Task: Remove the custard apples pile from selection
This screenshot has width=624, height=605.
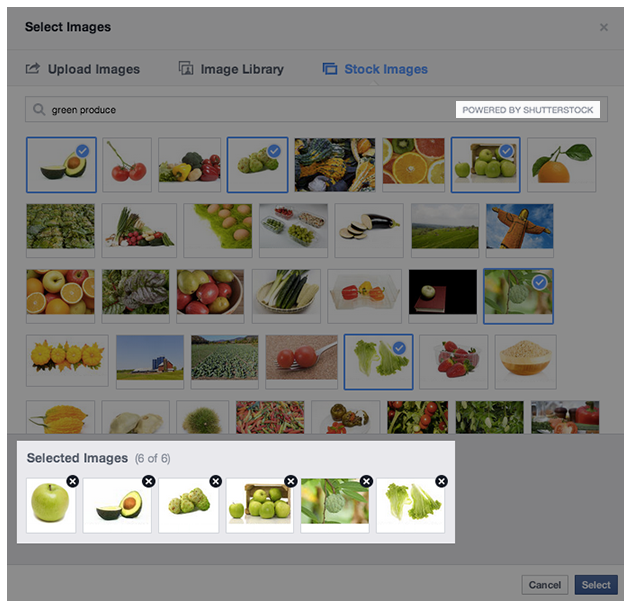Action: (x=216, y=481)
